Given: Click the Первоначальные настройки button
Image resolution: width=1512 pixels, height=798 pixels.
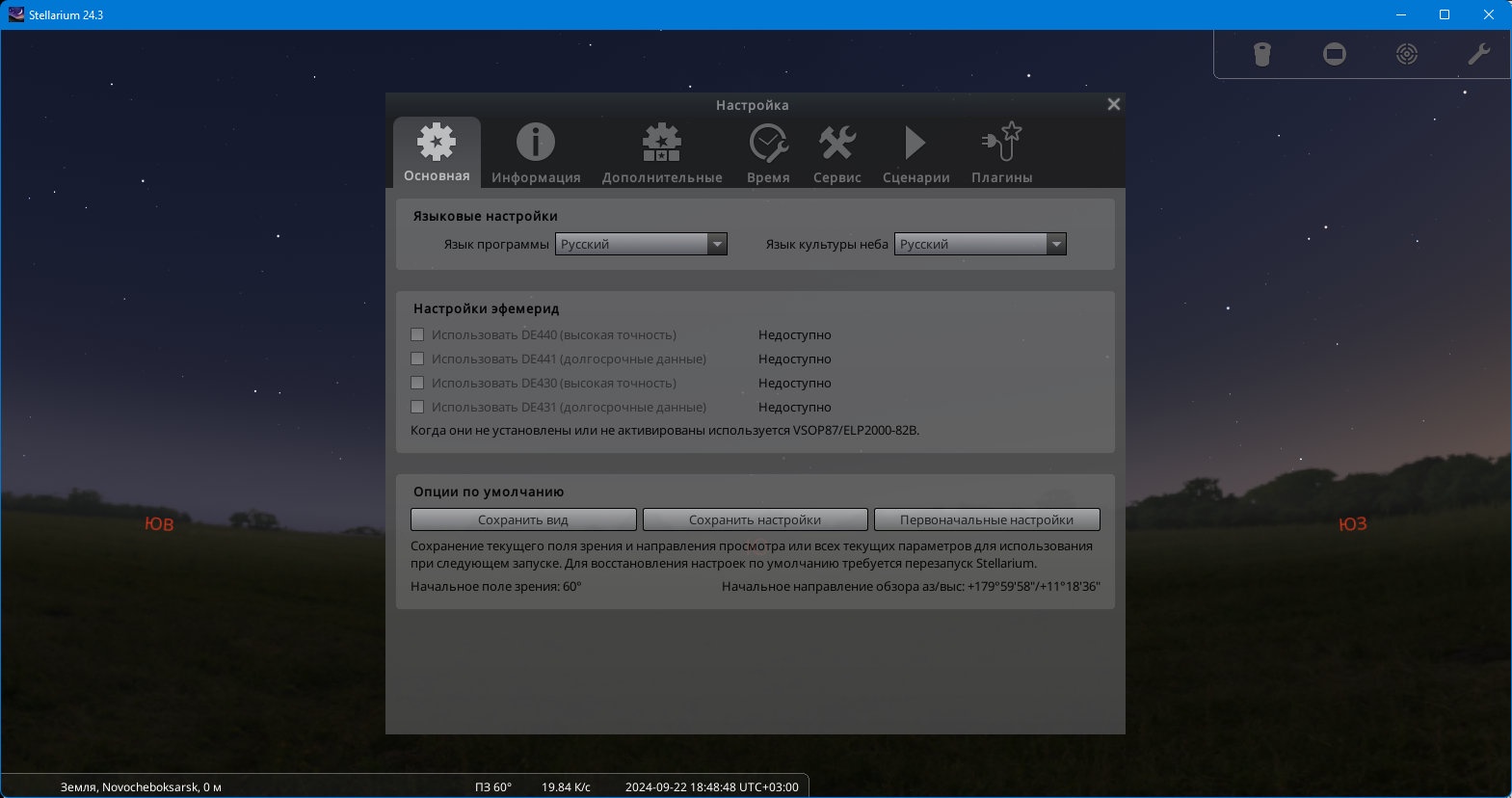Looking at the screenshot, I should [987, 519].
